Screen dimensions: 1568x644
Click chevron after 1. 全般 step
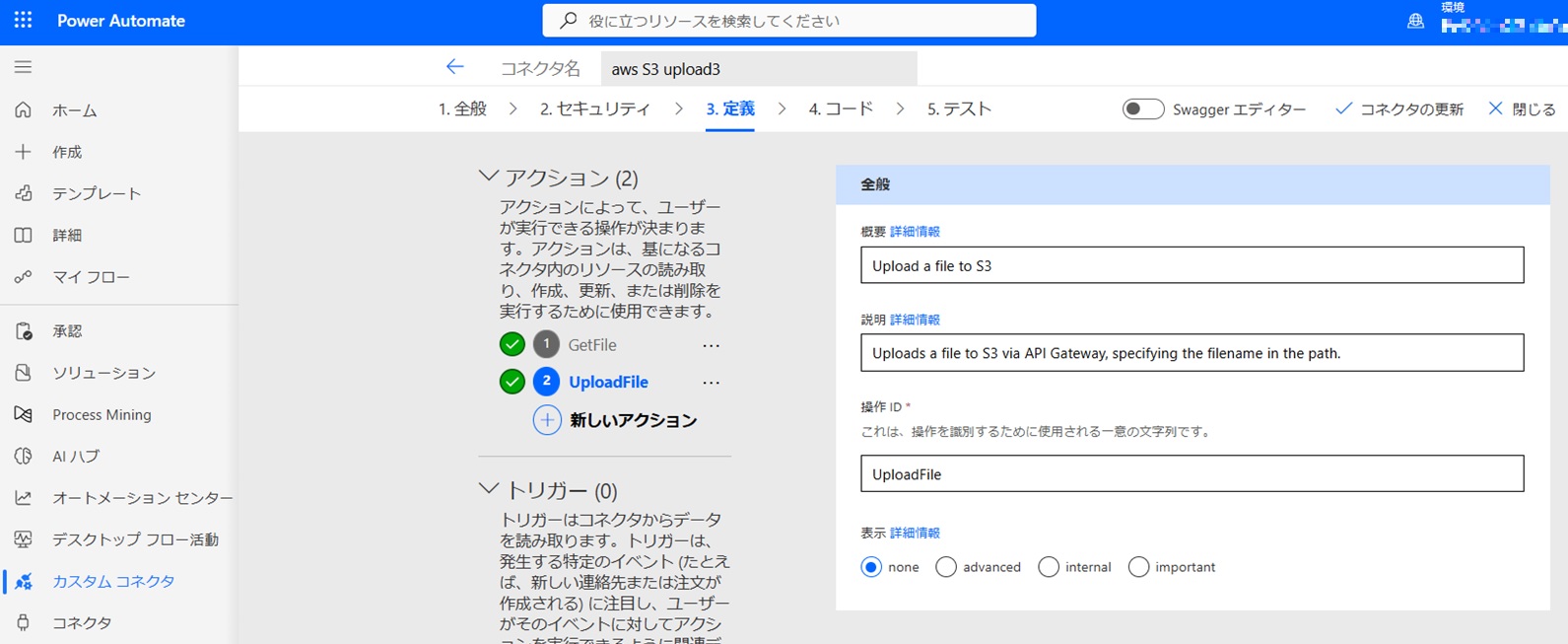click(513, 109)
